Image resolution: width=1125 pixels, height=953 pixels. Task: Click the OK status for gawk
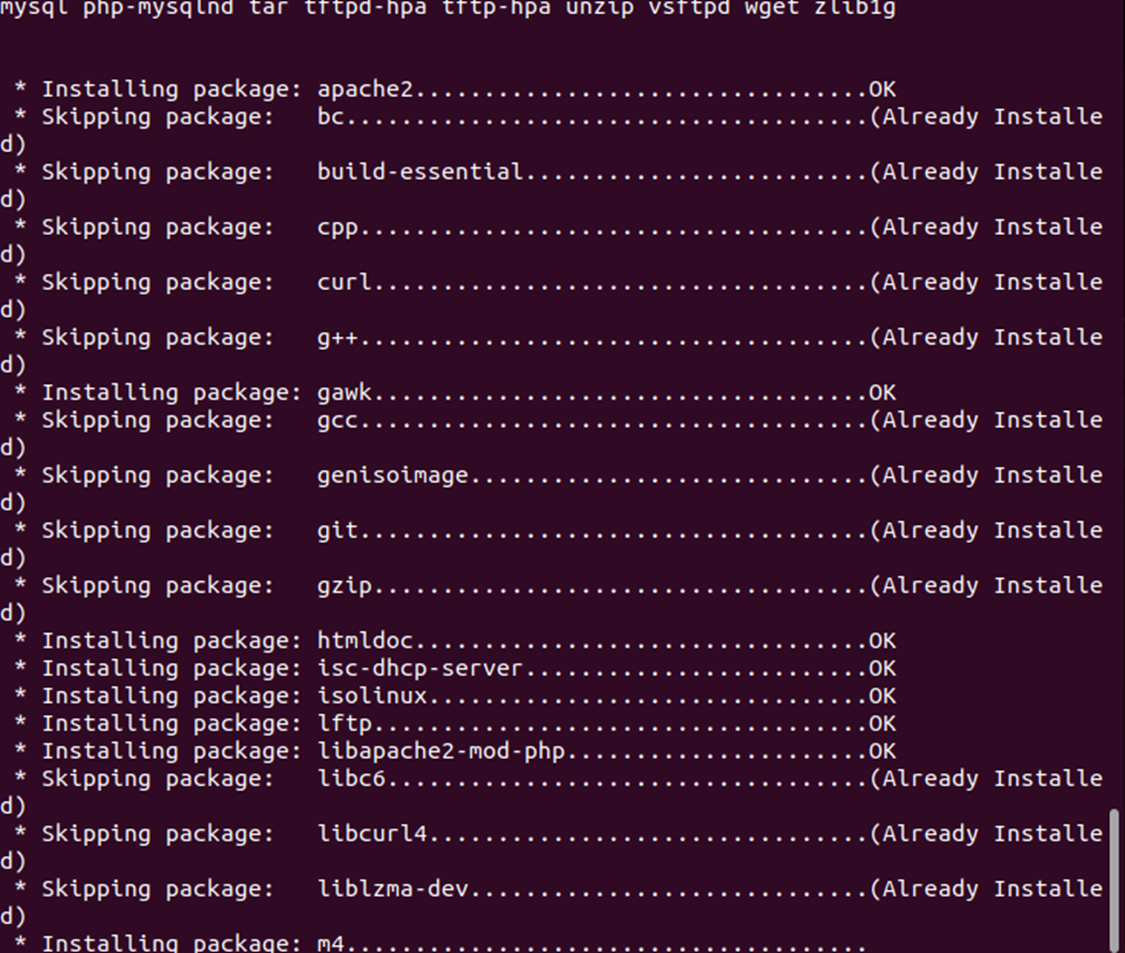[882, 393]
